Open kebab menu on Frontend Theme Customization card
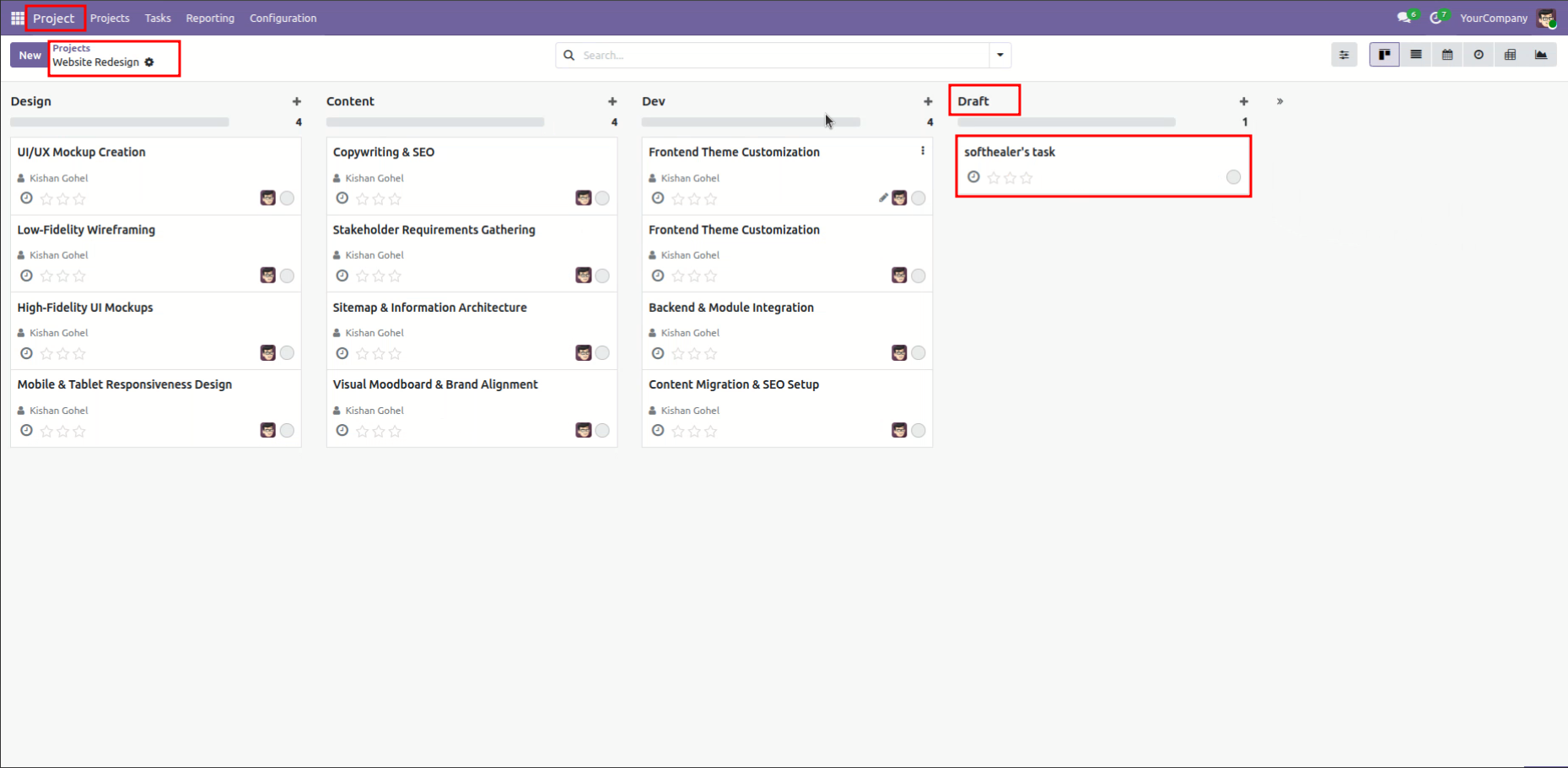 tap(923, 151)
